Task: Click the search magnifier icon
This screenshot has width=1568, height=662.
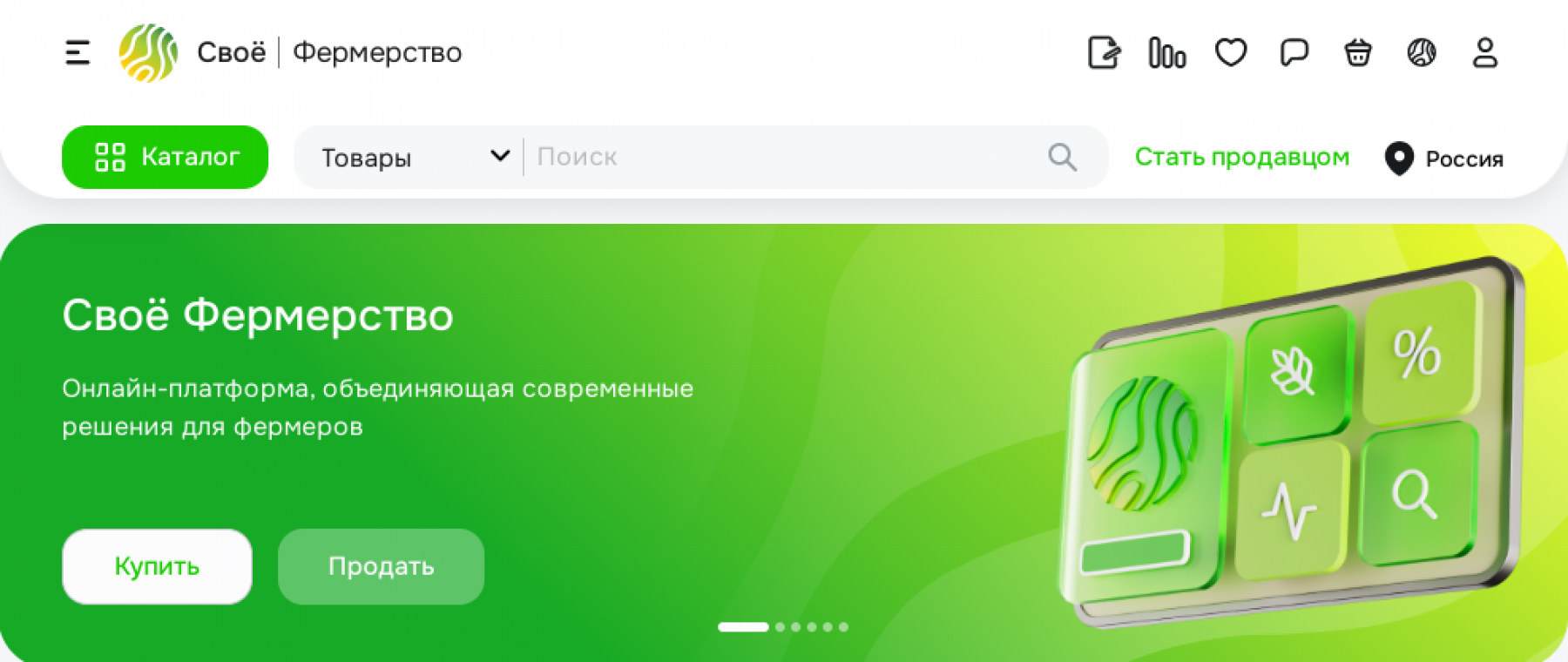Action: (1062, 158)
